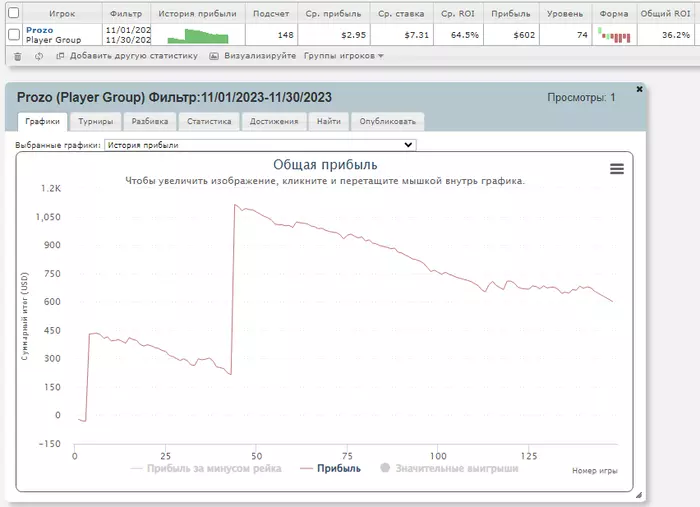Click the green profit history sparkline
The width and height of the screenshot is (700, 507).
[x=198, y=36]
